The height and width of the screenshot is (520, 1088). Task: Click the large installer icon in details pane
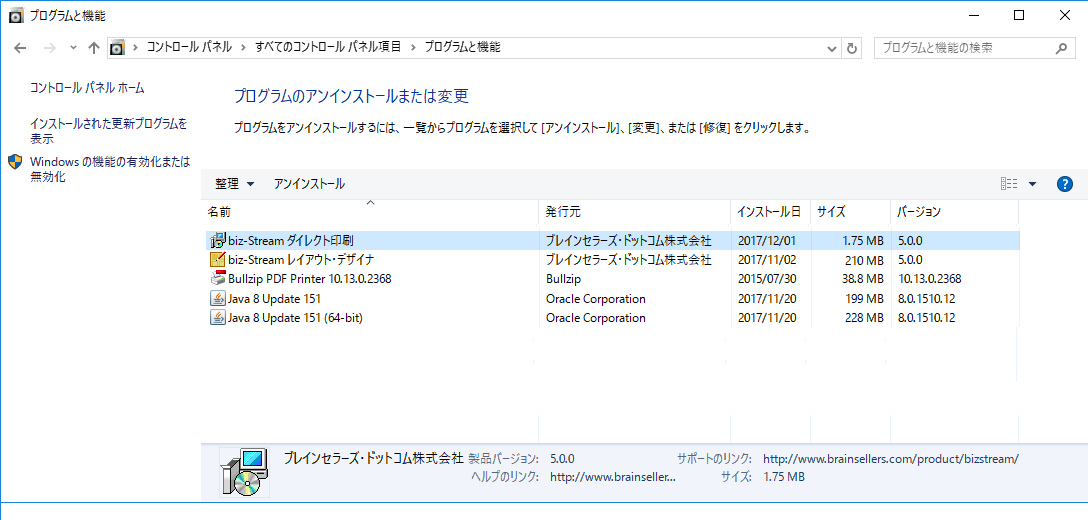tap(244, 472)
